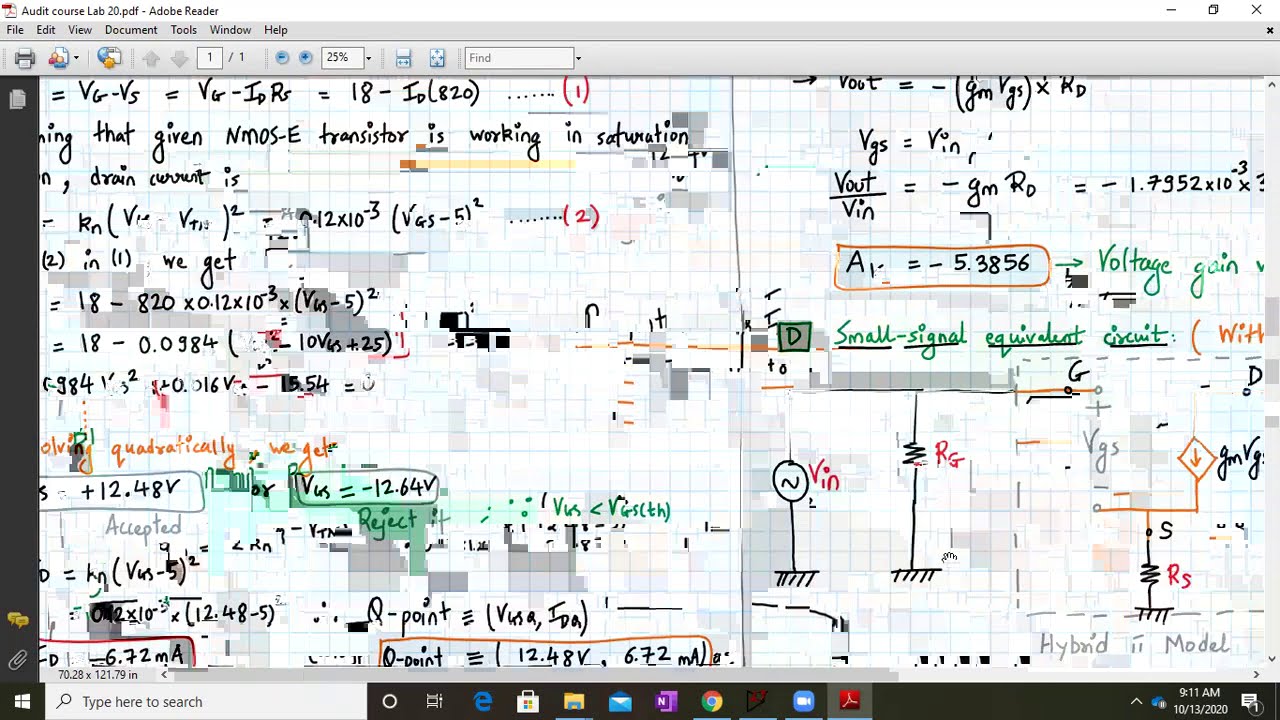Open the Comments panel in sidebar
The height and width of the screenshot is (720, 1280).
tap(17, 621)
